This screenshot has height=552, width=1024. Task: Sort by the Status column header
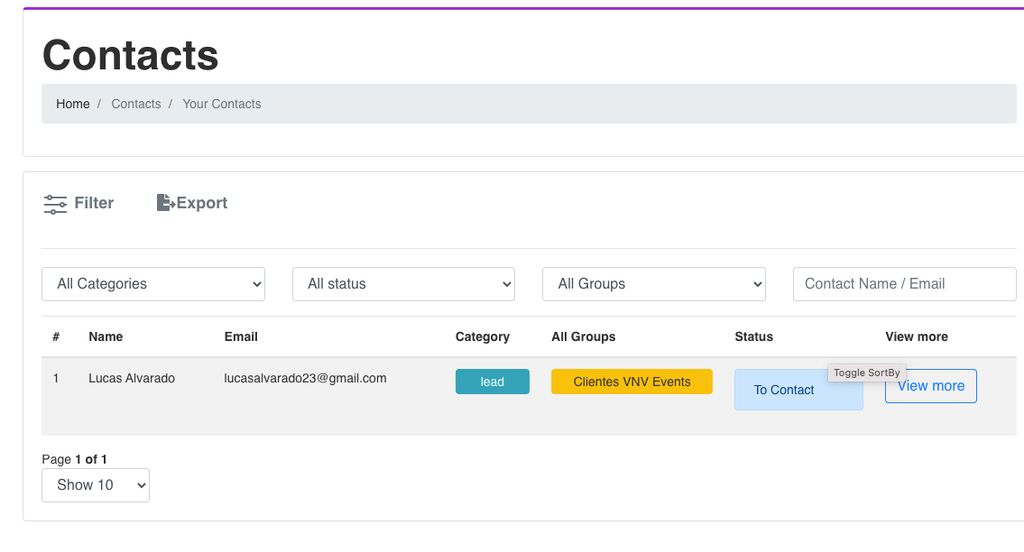(x=754, y=337)
